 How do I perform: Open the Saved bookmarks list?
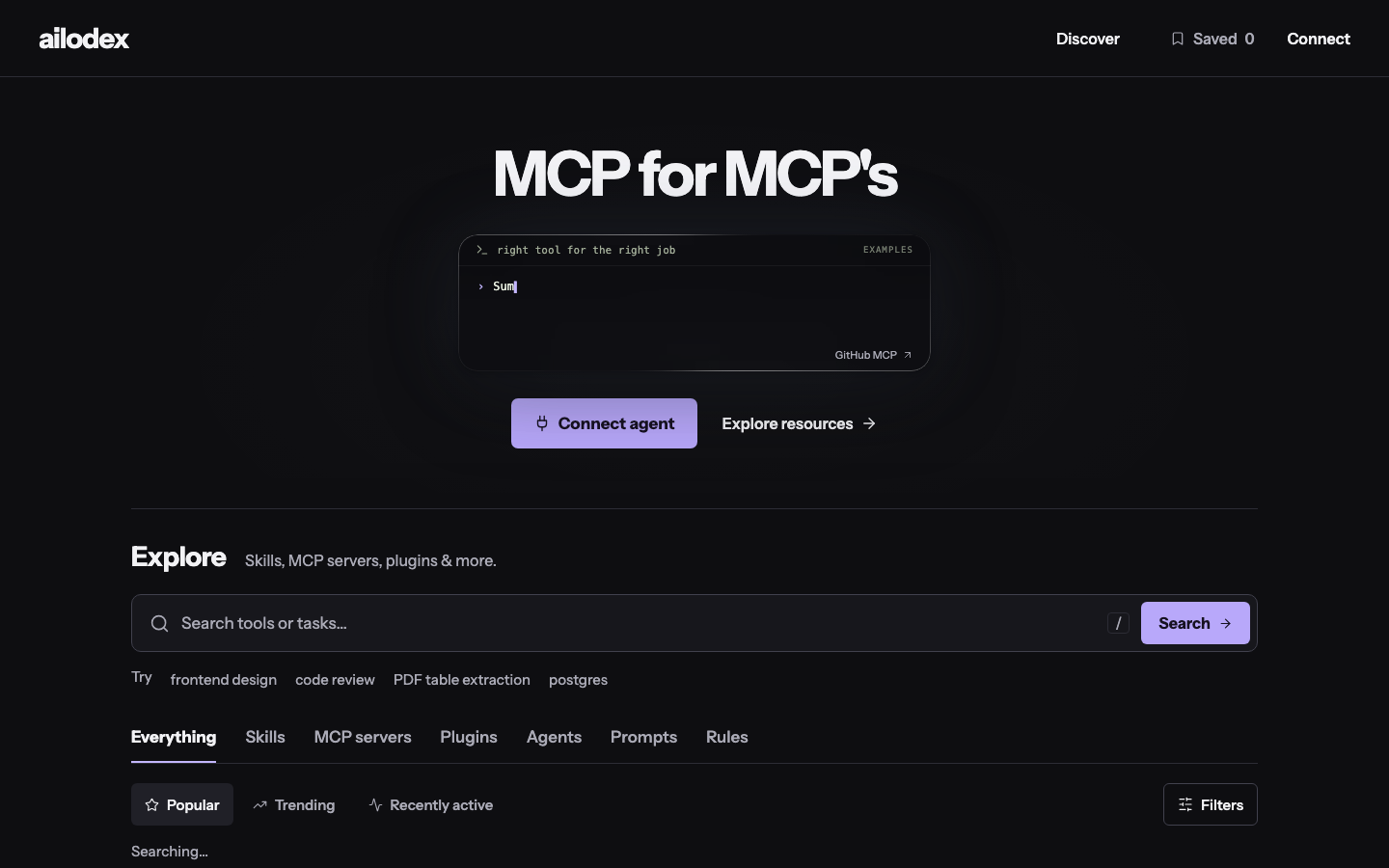(1212, 39)
